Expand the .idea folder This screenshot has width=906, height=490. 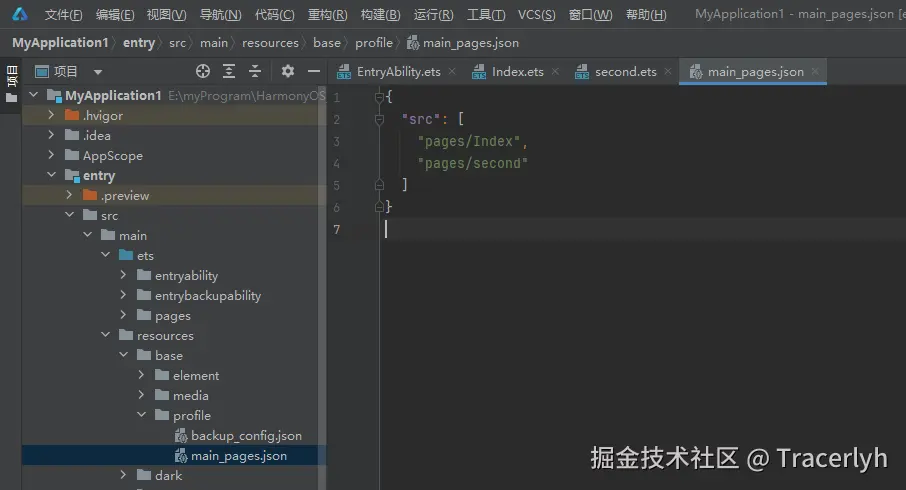tap(51, 135)
